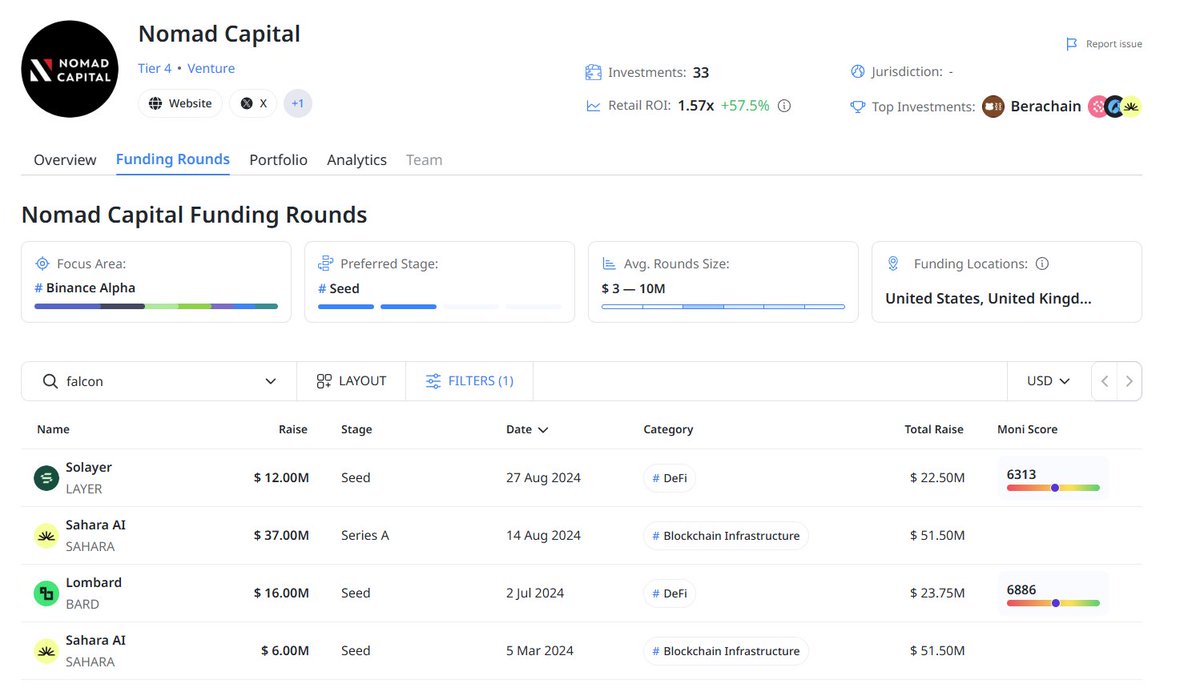
Task: Switch to the Overview tab
Action: (x=65, y=160)
